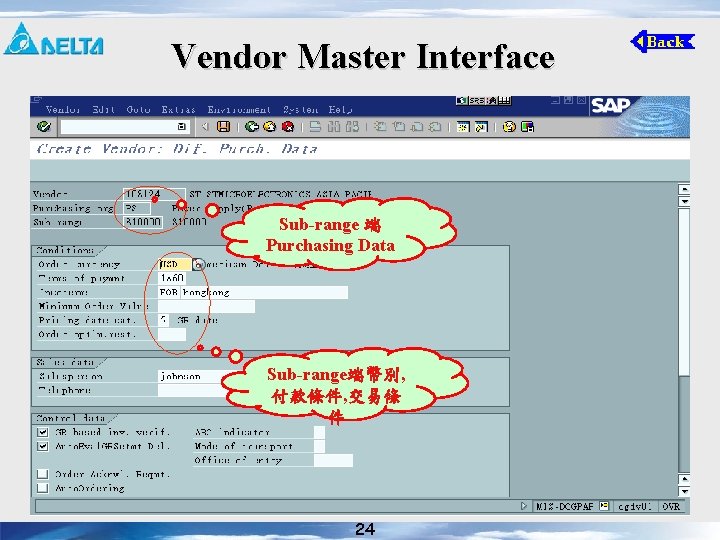This screenshot has height=540, width=720.
Task: Click the command input field in the toolbar
Action: click(x=124, y=127)
